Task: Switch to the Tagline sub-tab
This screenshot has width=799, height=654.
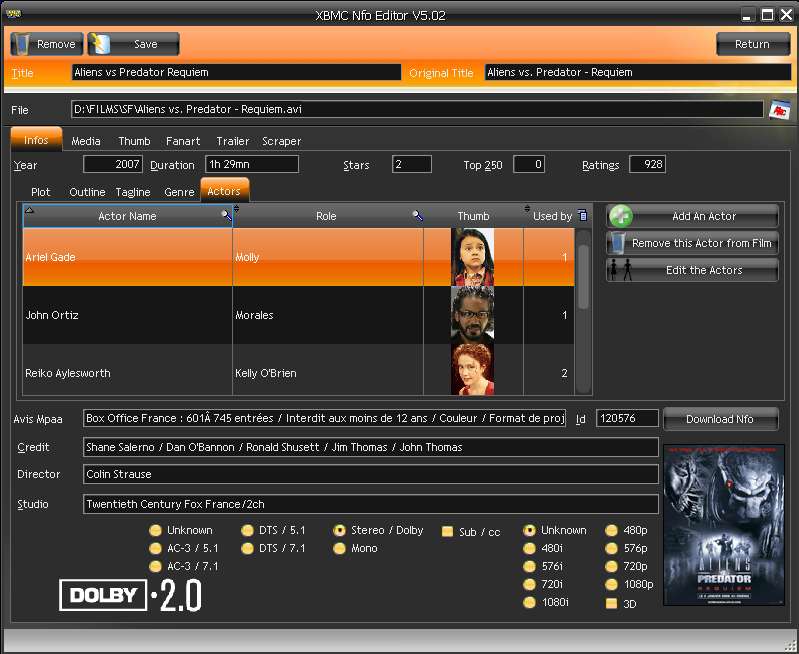Action: click(x=133, y=192)
